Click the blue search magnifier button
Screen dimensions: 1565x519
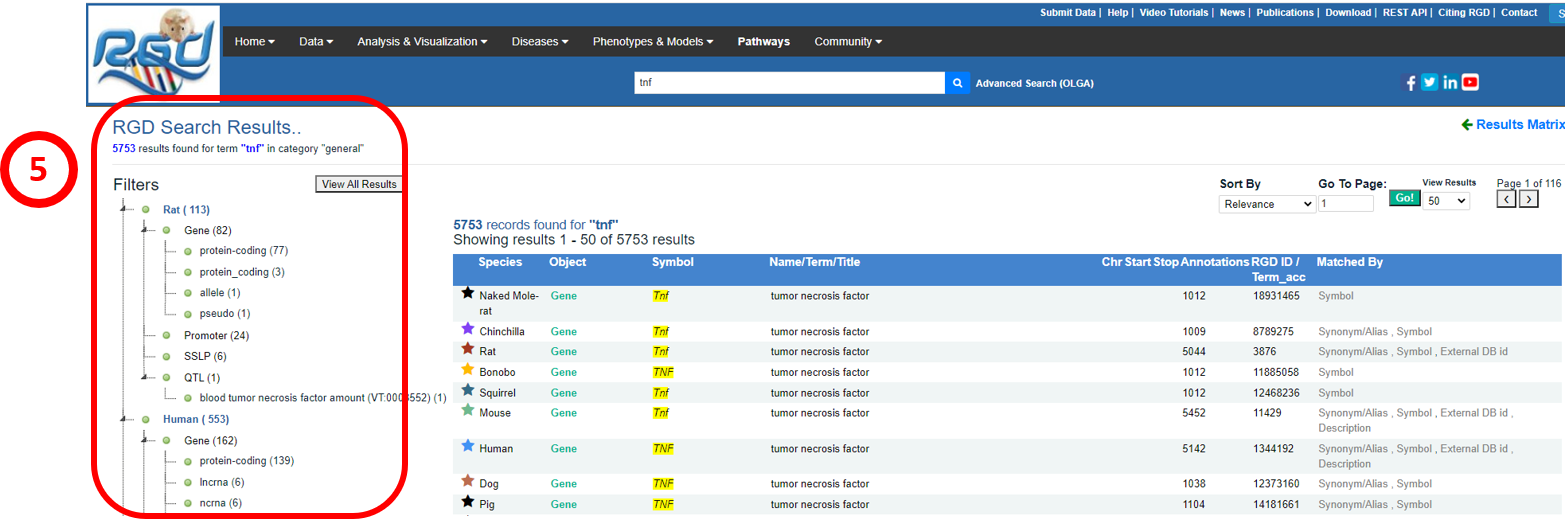tap(957, 83)
